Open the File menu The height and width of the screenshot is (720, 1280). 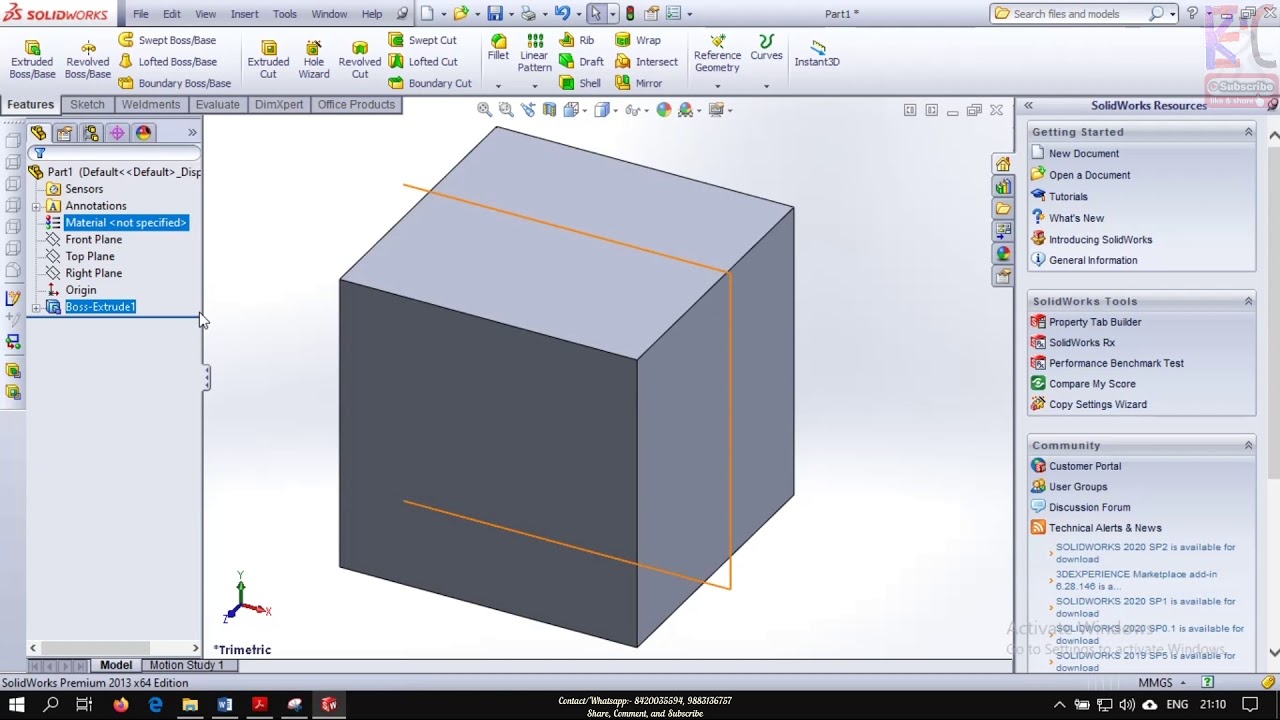tap(141, 14)
